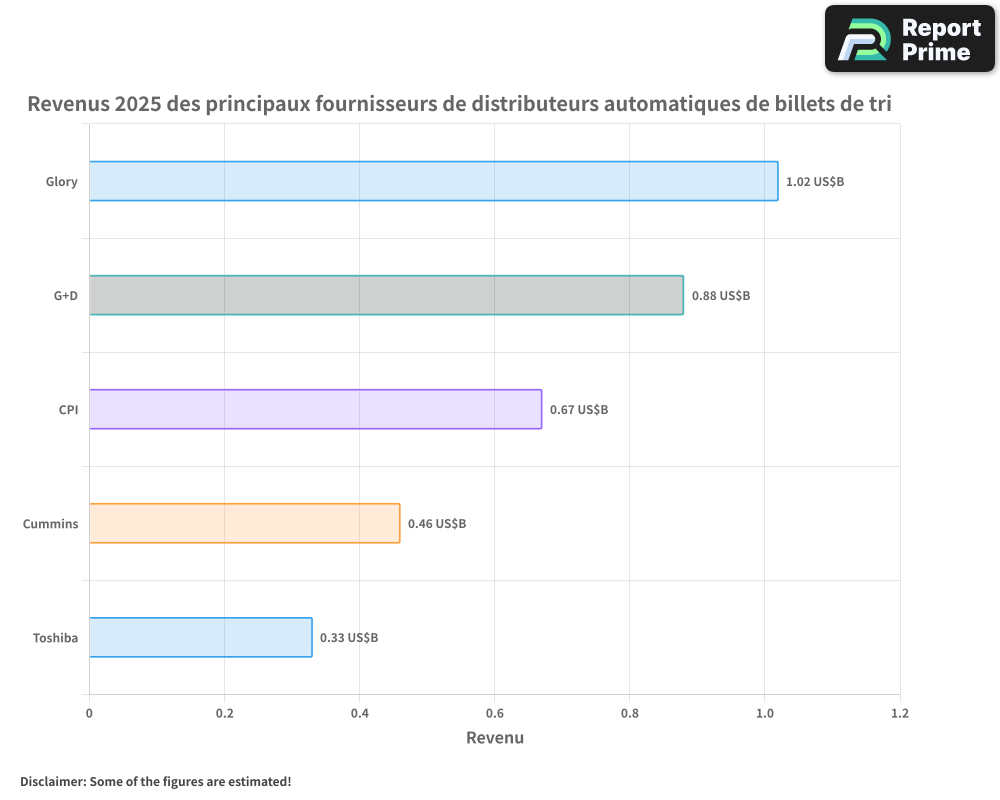
Task: Select the G+D revenue bar
Action: click(x=385, y=295)
